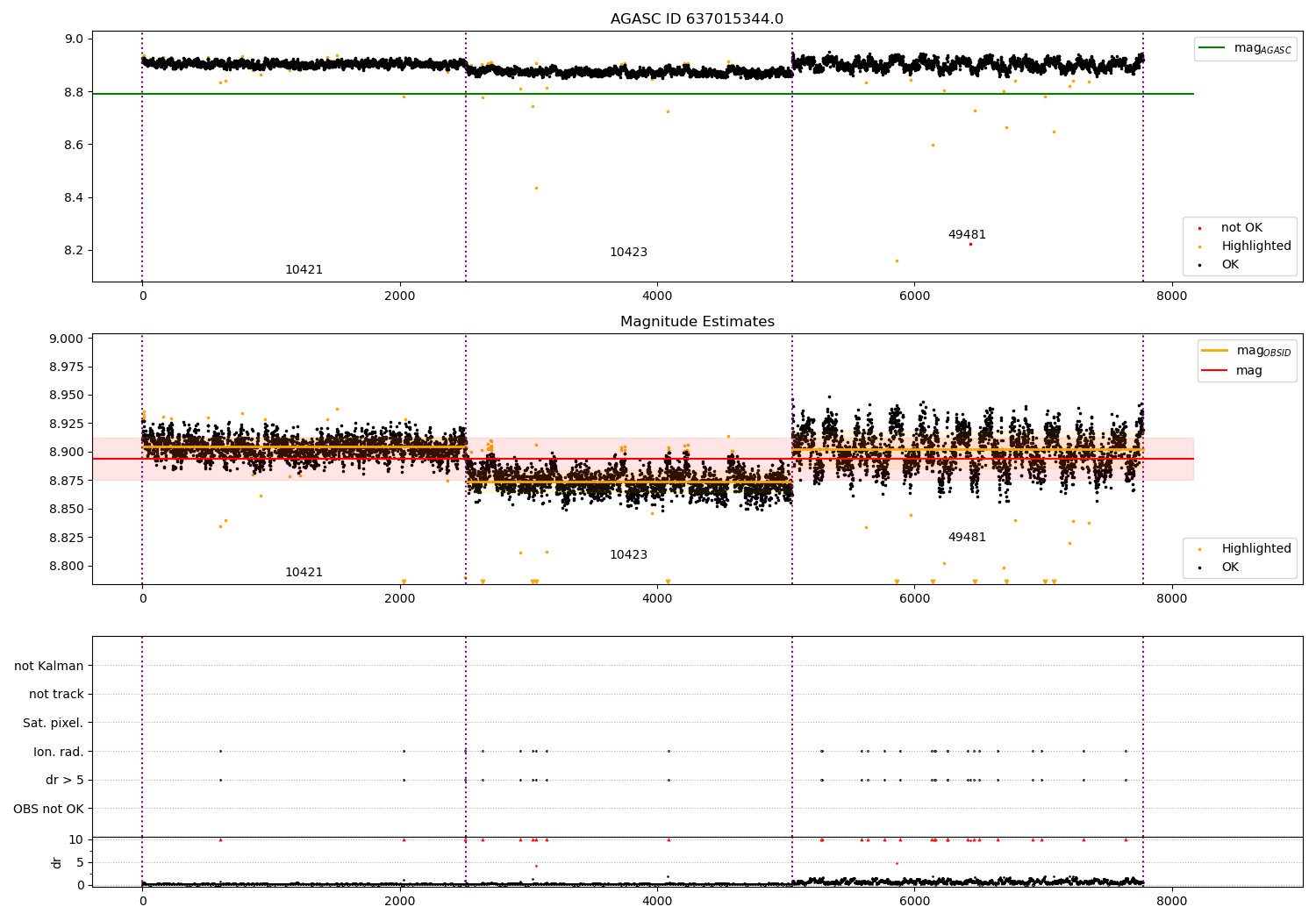Click obsid label 10423 in Magnitude Estimates plot
Screen dimensions: 1316x921
tap(628, 555)
